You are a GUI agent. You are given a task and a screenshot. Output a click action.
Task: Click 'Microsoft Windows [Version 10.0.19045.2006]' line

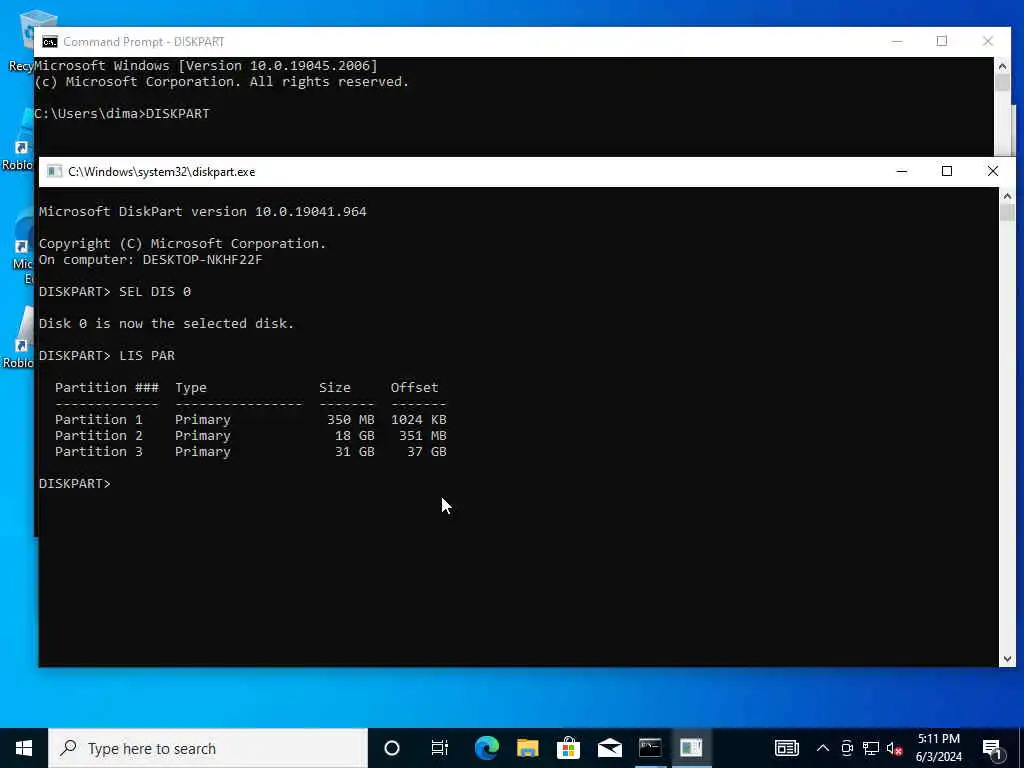(206, 65)
